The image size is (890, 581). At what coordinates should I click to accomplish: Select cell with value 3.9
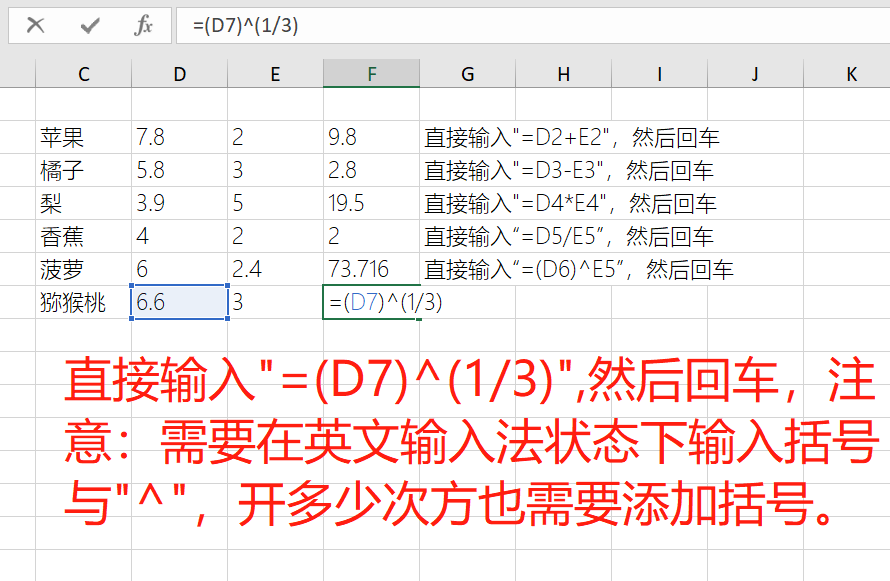click(179, 203)
